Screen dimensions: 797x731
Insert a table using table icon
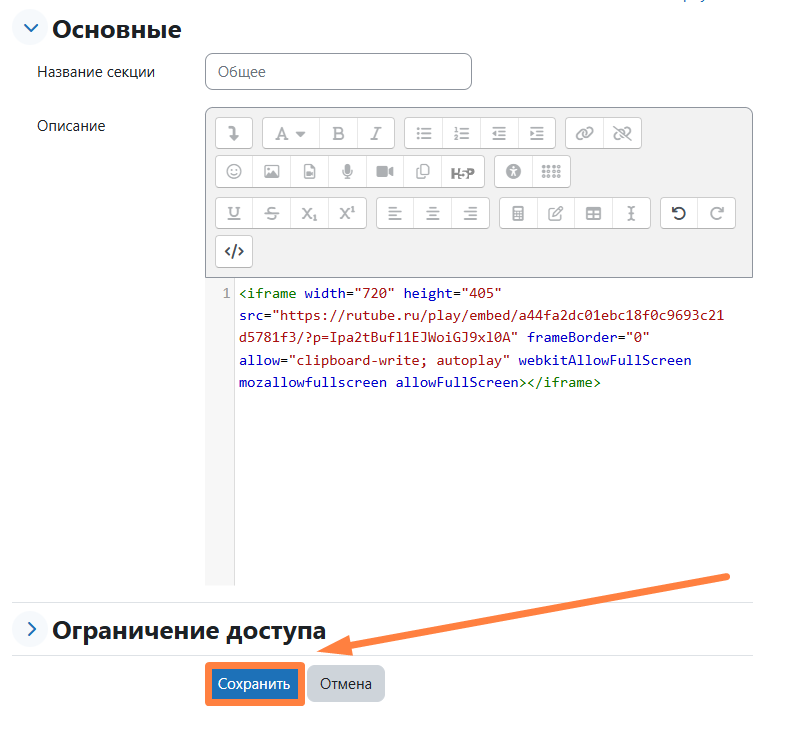click(593, 213)
